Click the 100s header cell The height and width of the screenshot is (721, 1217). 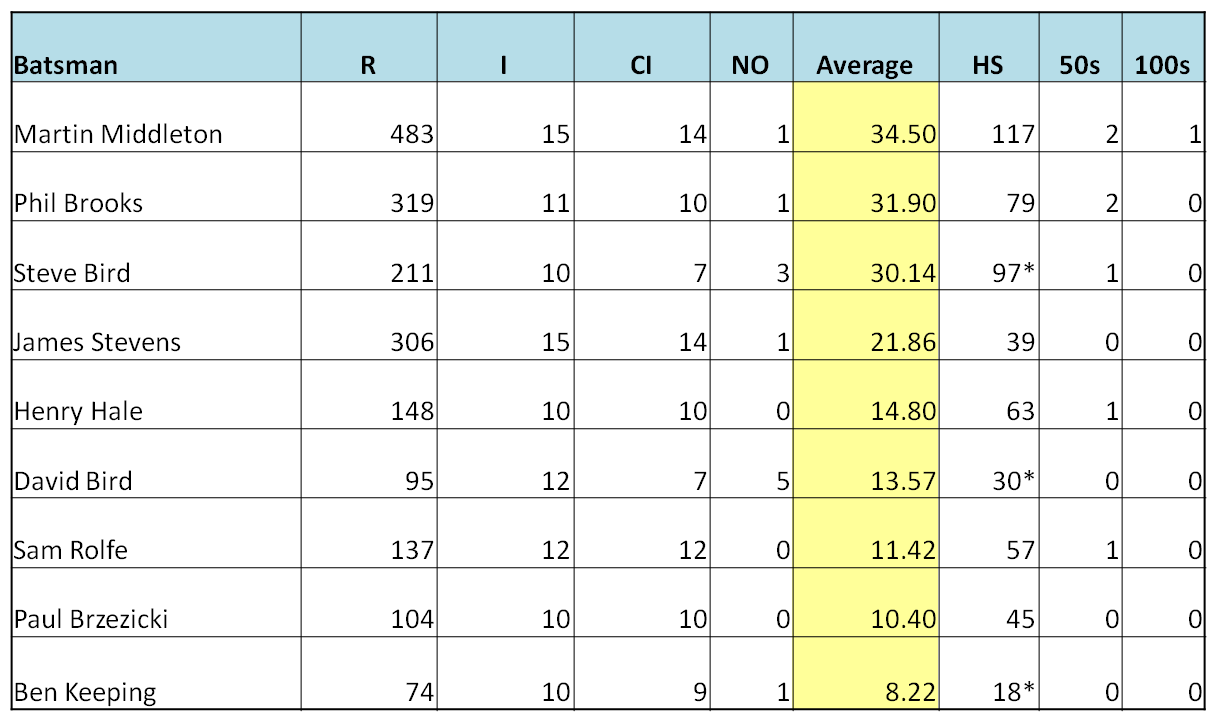pos(1163,48)
